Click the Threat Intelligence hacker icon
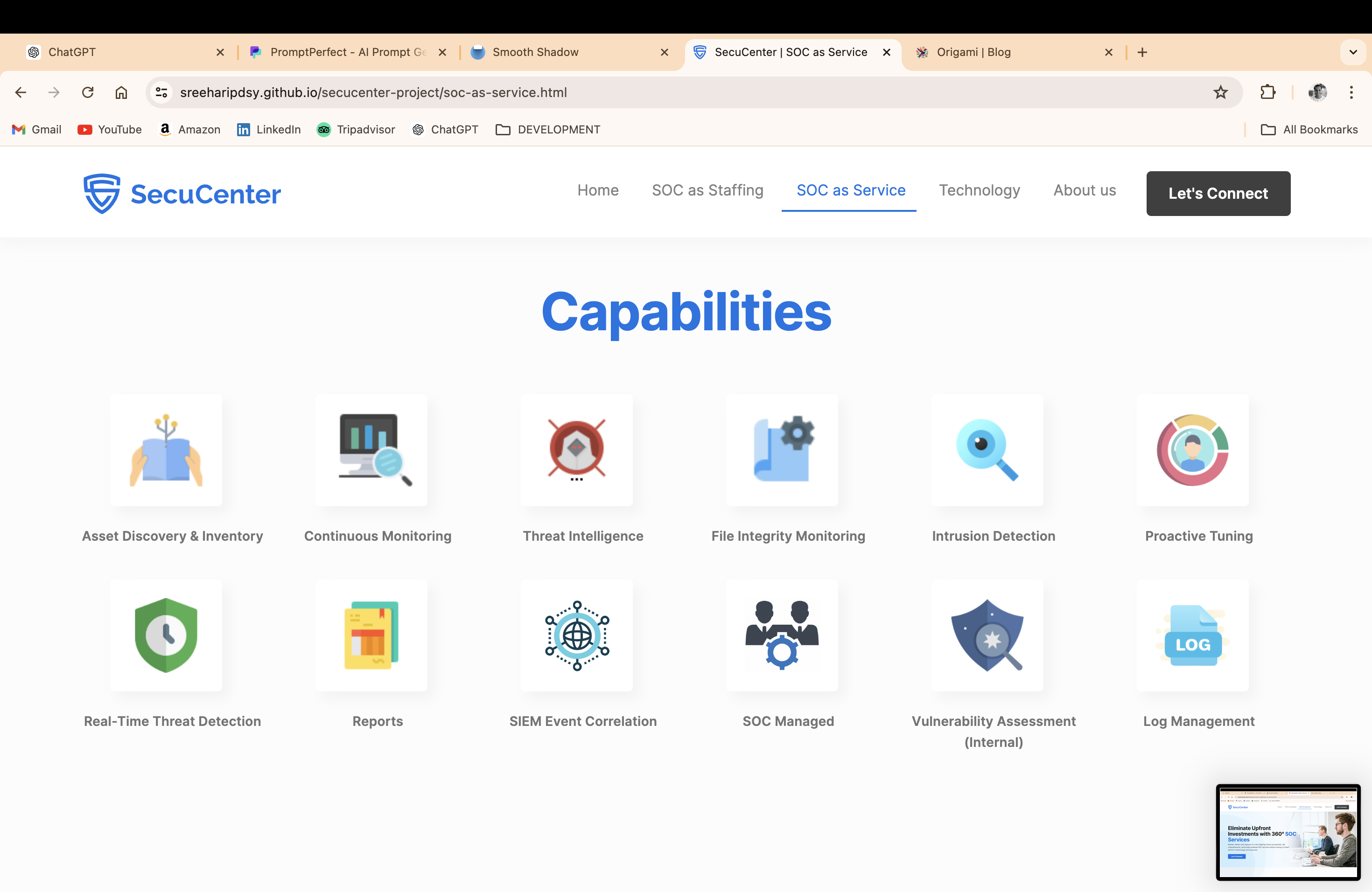 [x=576, y=450]
